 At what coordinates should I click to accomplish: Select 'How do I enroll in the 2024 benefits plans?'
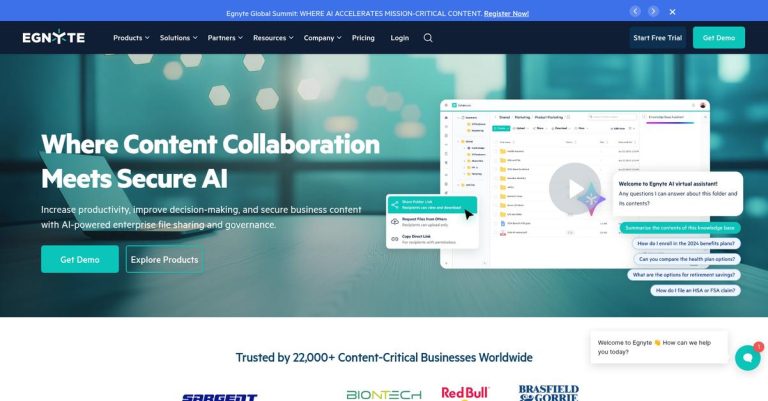pyautogui.click(x=686, y=243)
